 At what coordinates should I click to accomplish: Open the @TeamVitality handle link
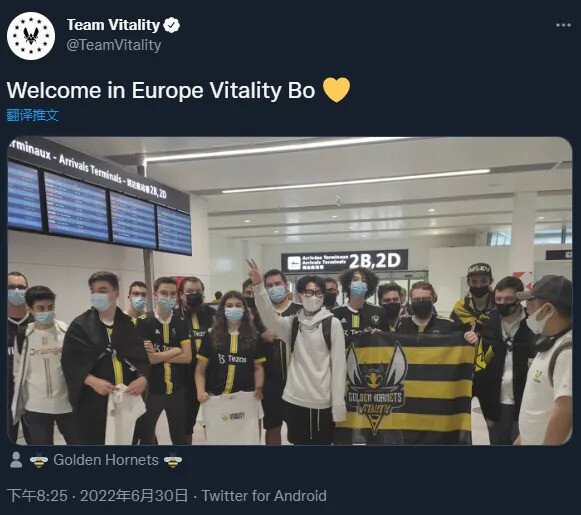[x=113, y=45]
